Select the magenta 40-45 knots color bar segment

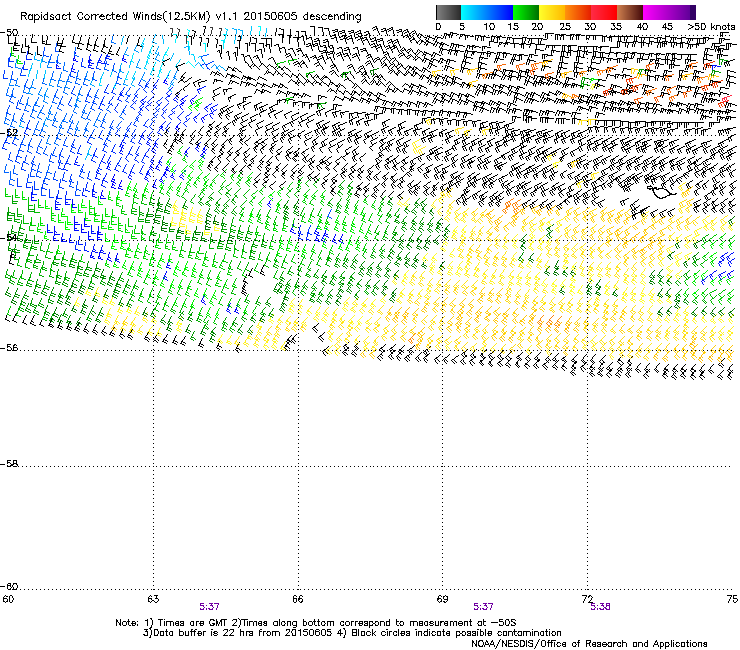point(656,12)
